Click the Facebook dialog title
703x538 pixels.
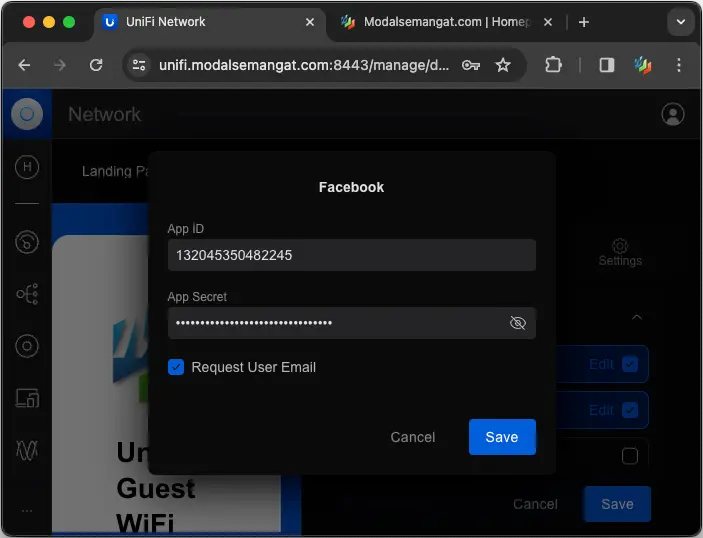pos(352,187)
